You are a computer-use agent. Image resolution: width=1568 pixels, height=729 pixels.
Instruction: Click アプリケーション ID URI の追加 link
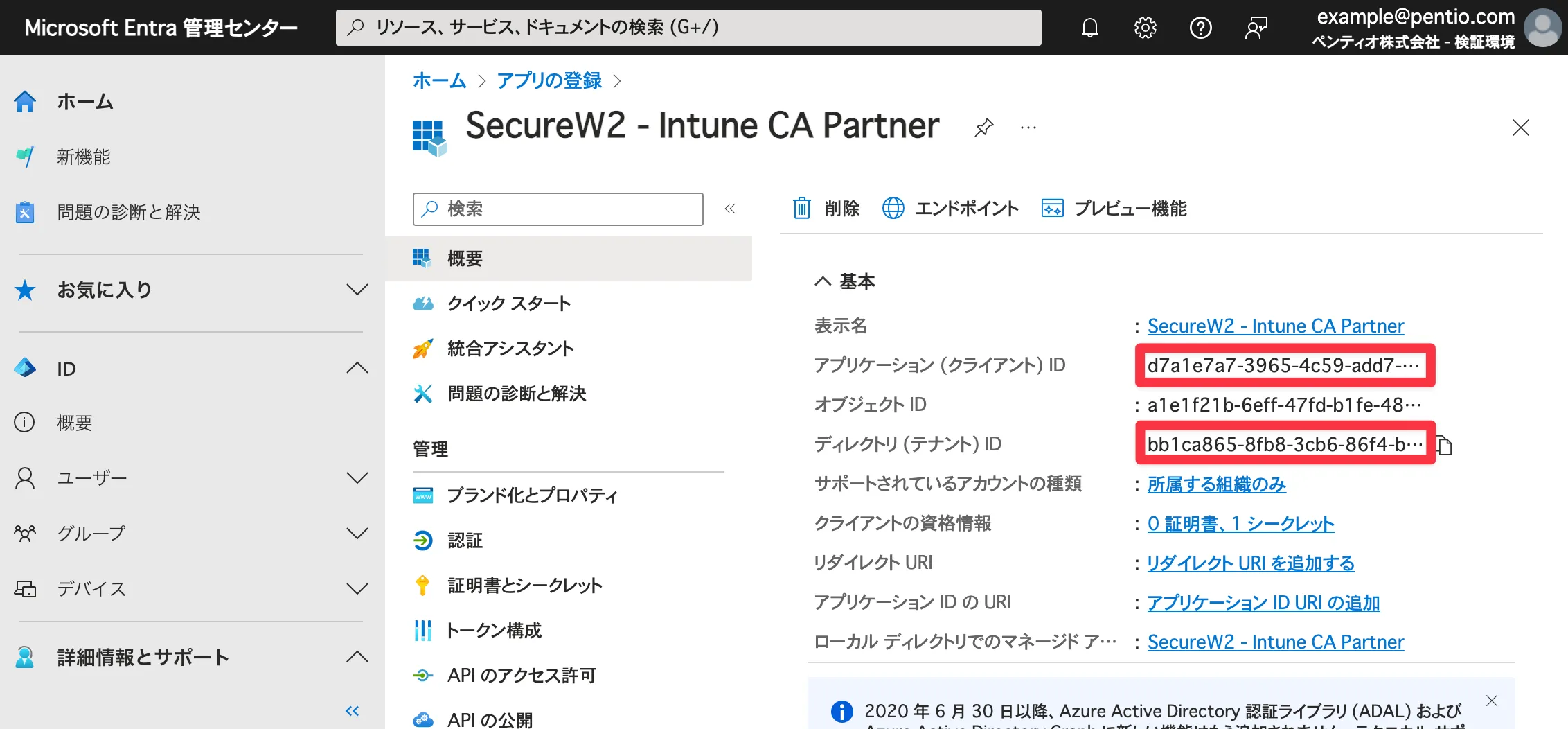tap(1263, 602)
